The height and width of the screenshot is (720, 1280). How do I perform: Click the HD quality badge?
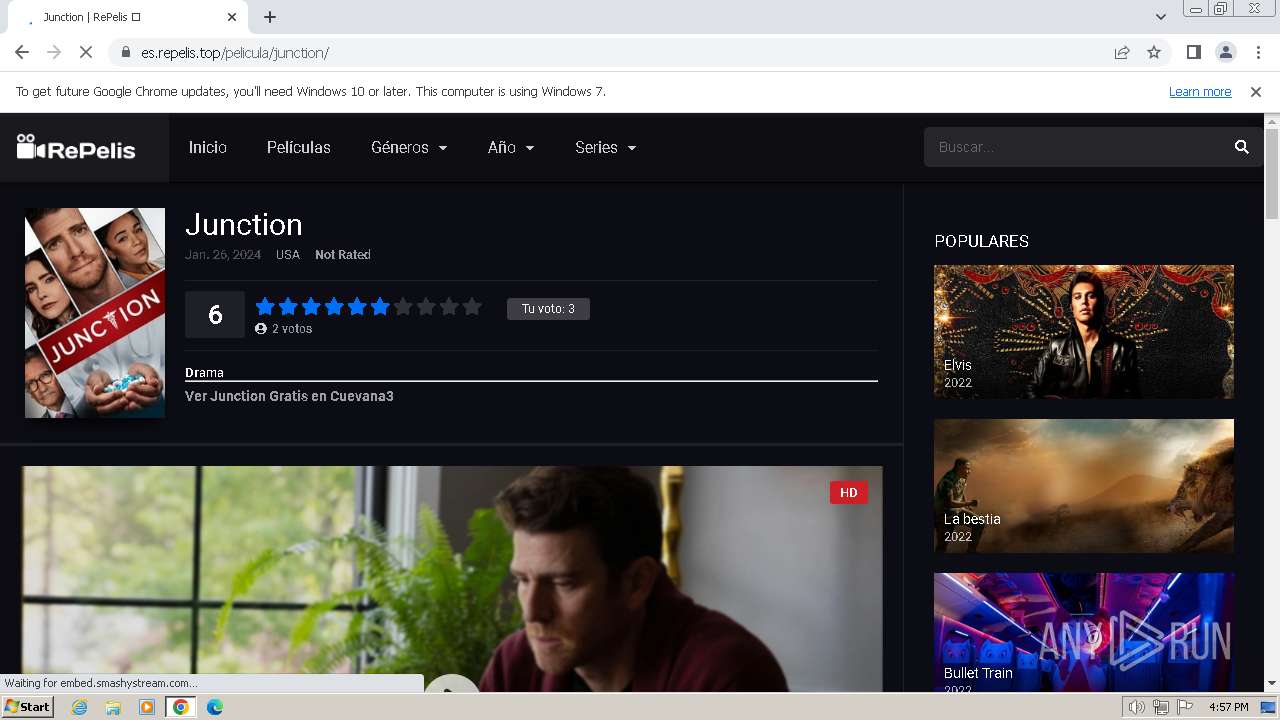click(848, 492)
